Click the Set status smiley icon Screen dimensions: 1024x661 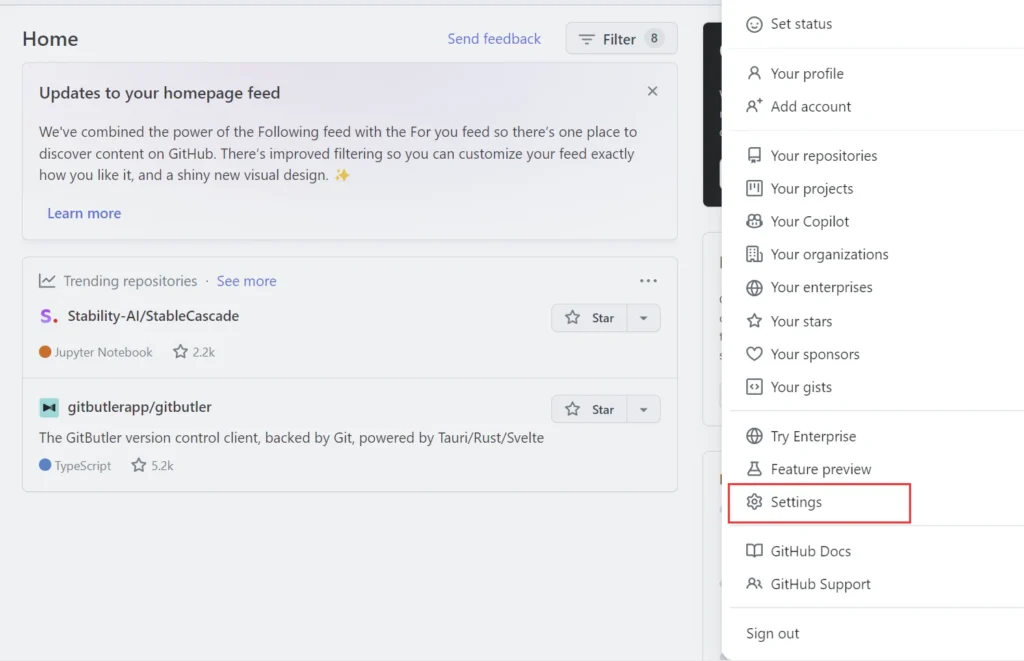coord(754,24)
